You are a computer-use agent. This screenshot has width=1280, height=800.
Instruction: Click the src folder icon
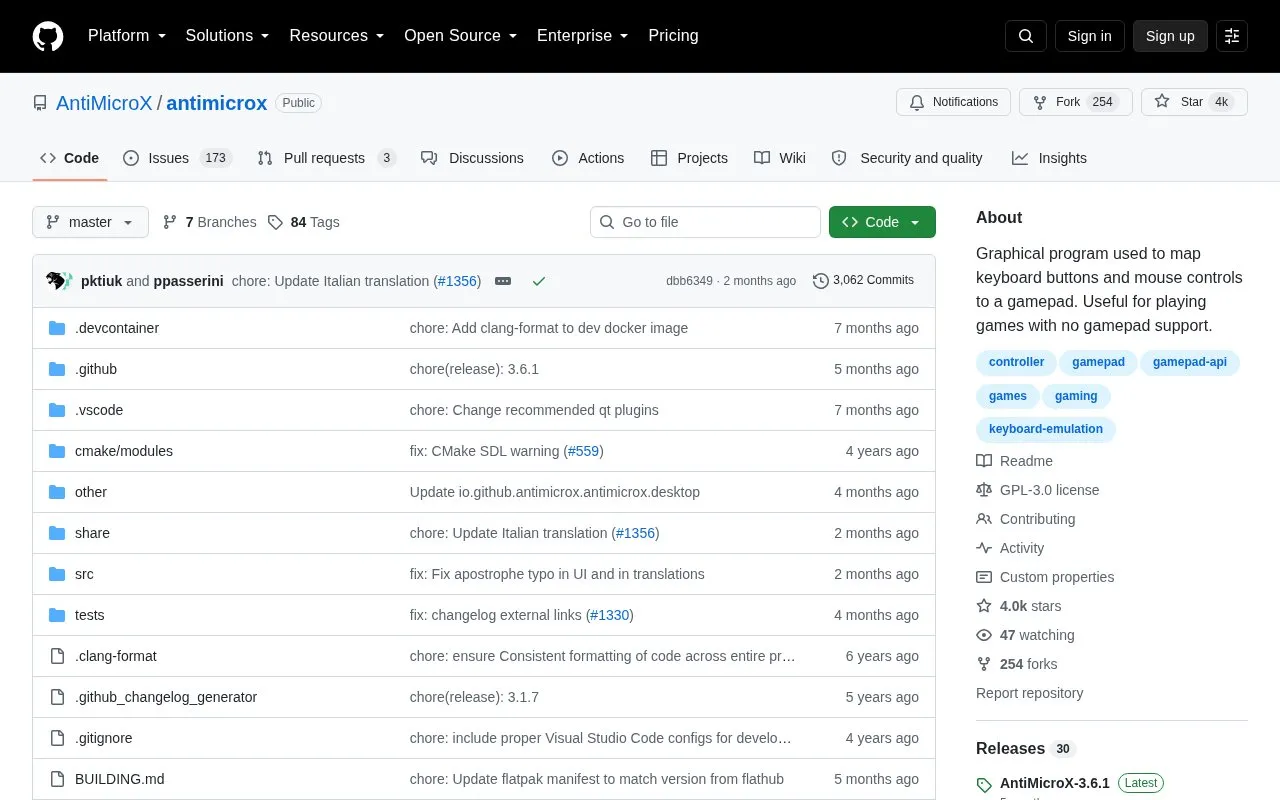coord(57,574)
